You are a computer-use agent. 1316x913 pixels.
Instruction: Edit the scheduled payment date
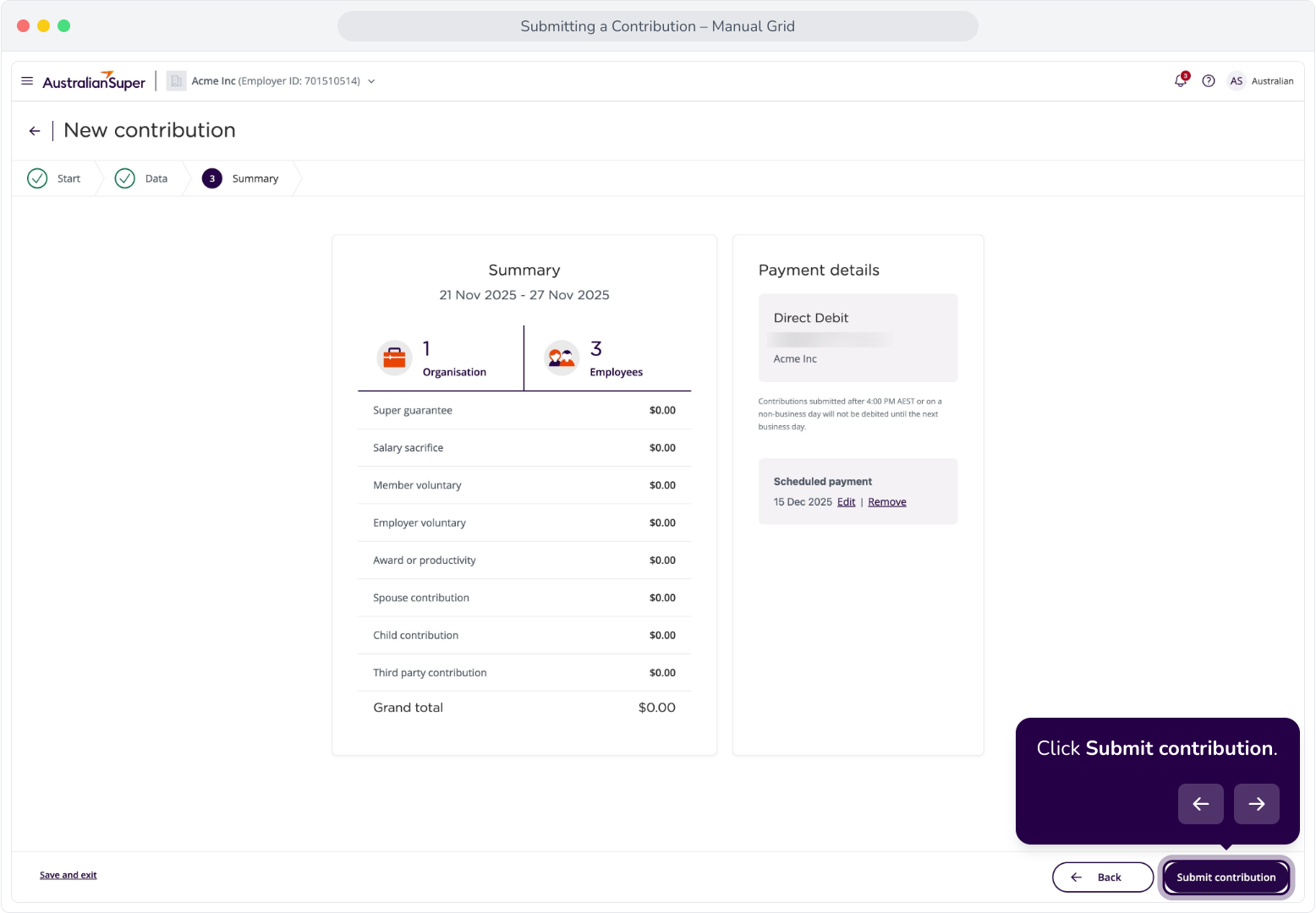pos(846,502)
